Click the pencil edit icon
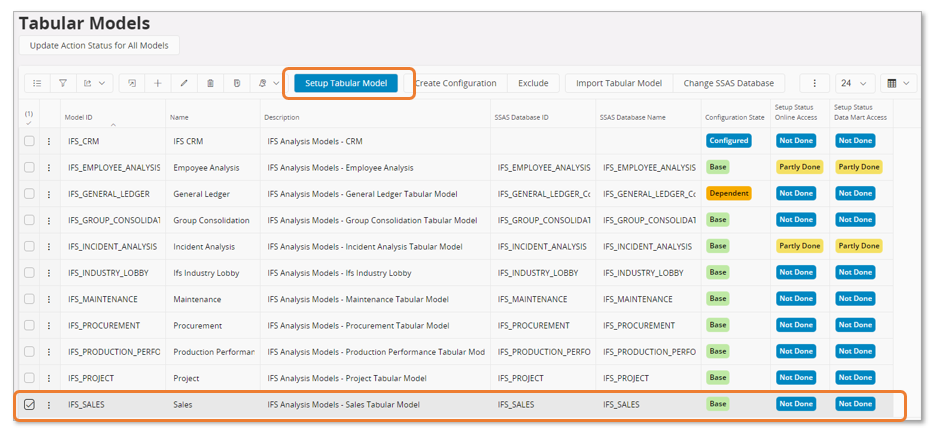Image resolution: width=931 pixels, height=430 pixels. tap(184, 84)
